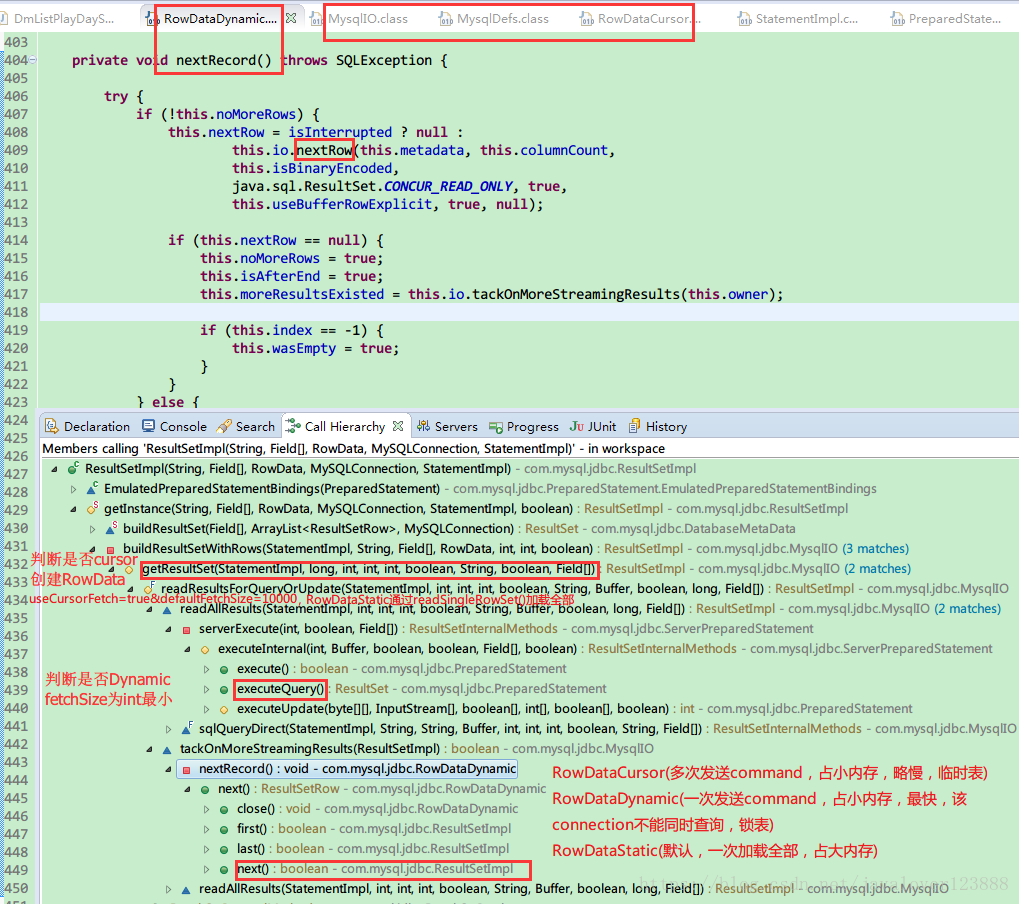Select the buildResultSetWithRows tree row
The height and width of the screenshot is (904, 1020).
point(515,549)
